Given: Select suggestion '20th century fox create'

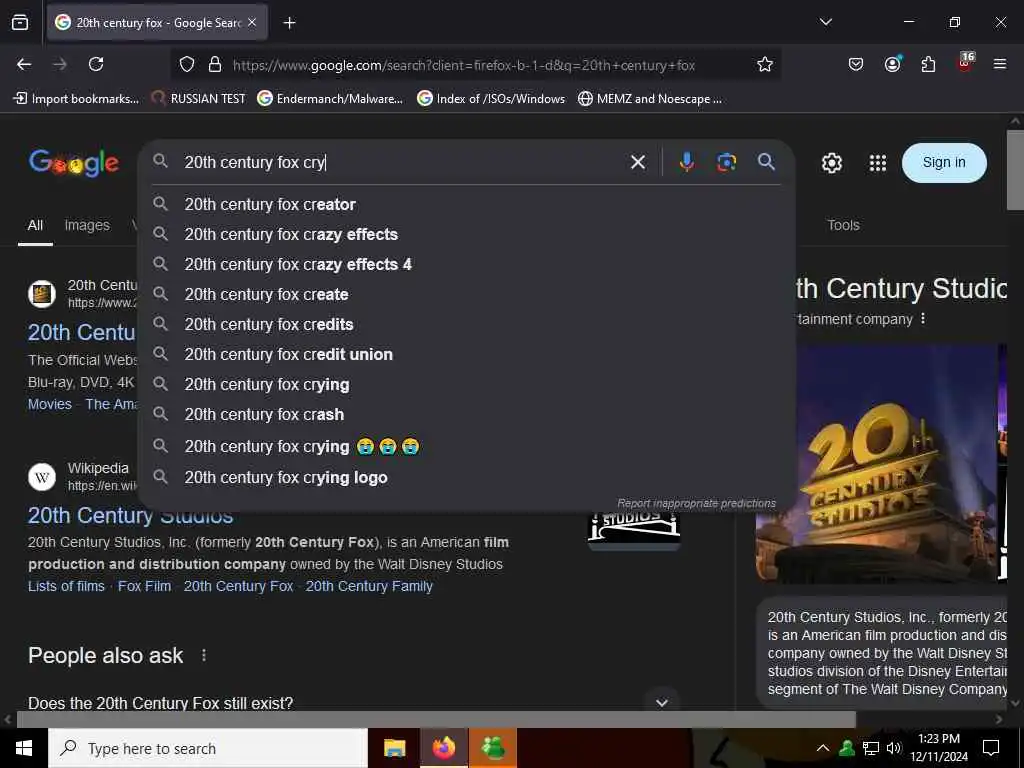Looking at the screenshot, I should (x=466, y=295).
